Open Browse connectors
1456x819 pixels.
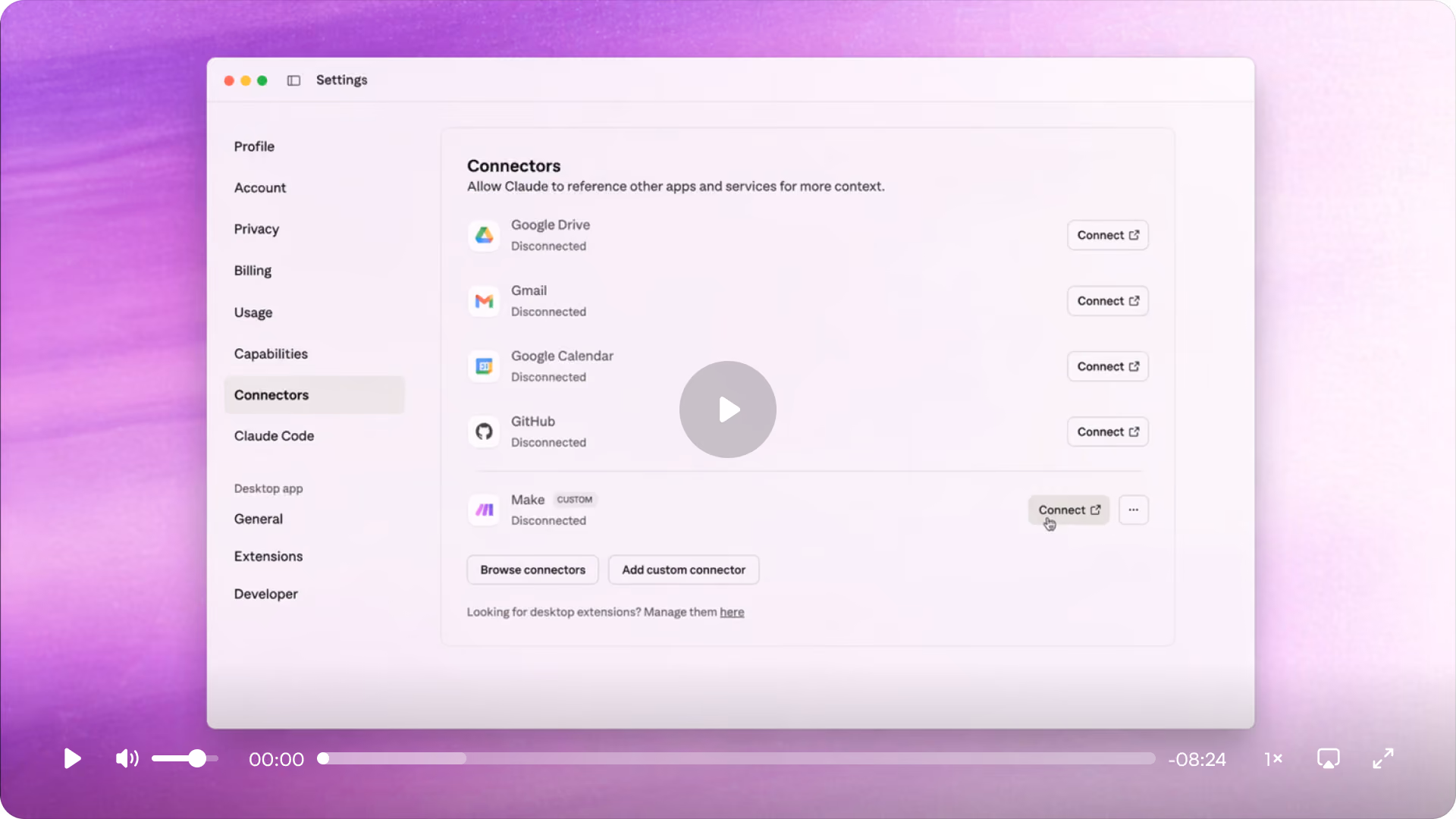click(x=532, y=570)
